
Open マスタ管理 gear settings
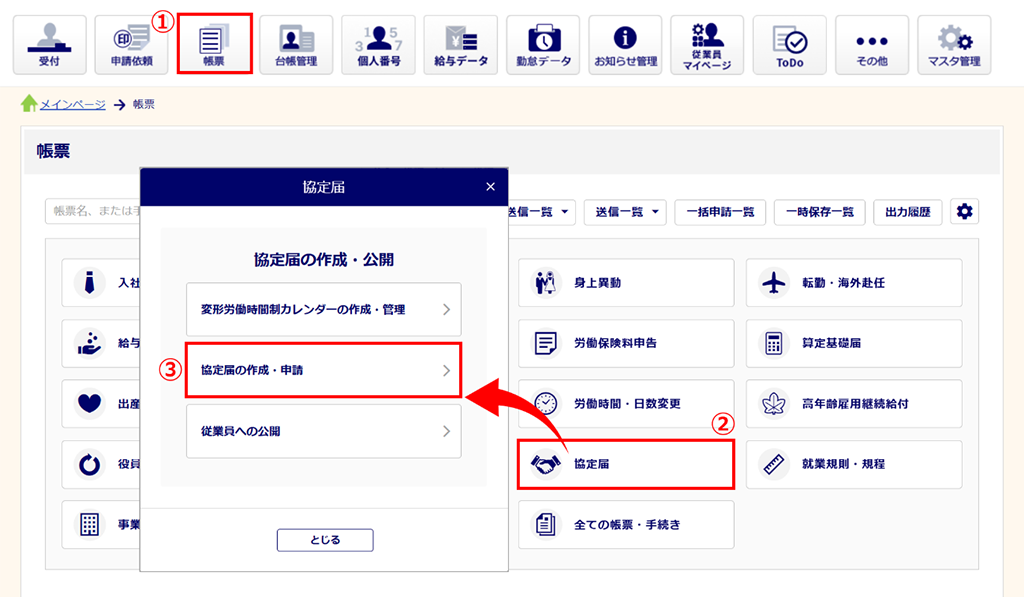pyautogui.click(x=954, y=45)
